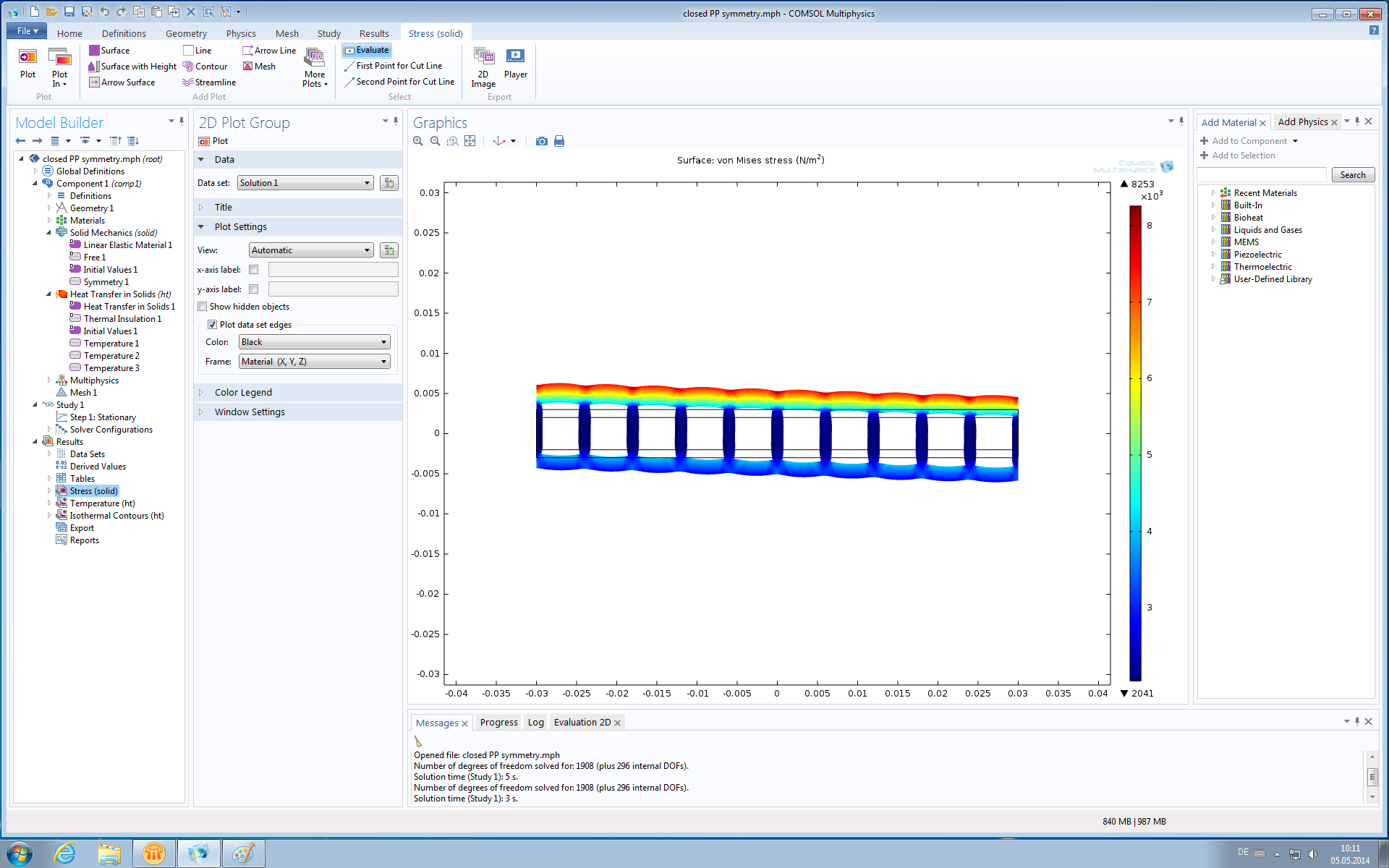This screenshot has width=1389, height=868.
Task: Uncheck Plot data set edges
Action: [x=212, y=325]
